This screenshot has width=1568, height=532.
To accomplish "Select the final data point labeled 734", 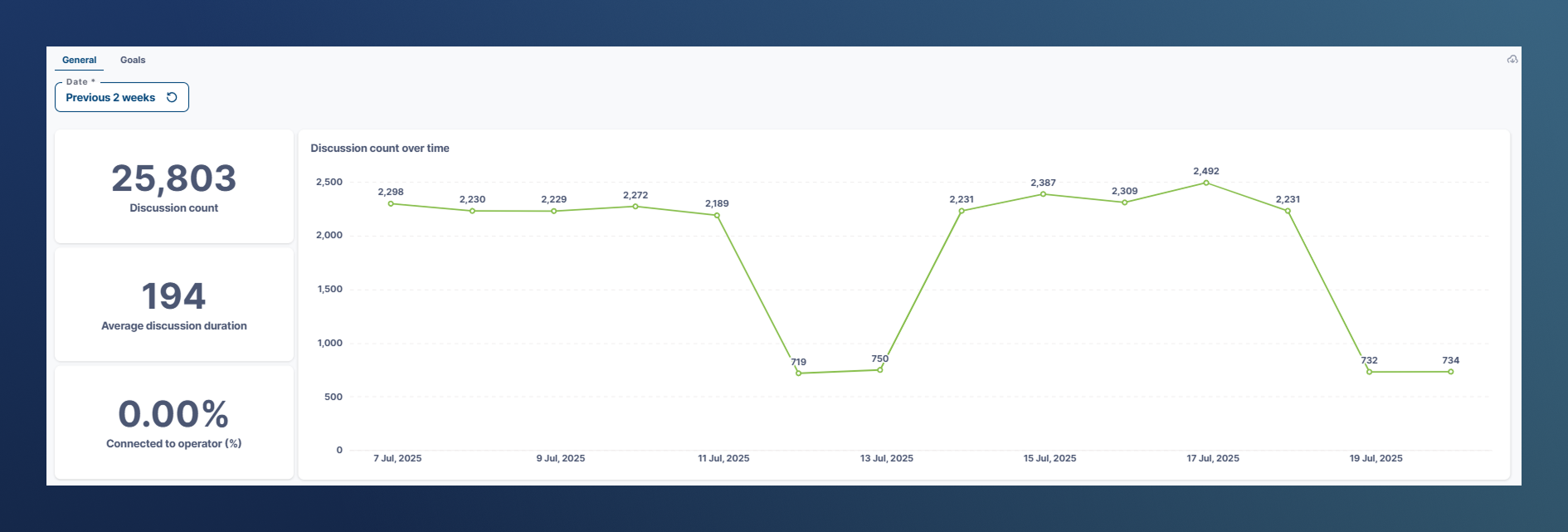I will tap(1450, 372).
